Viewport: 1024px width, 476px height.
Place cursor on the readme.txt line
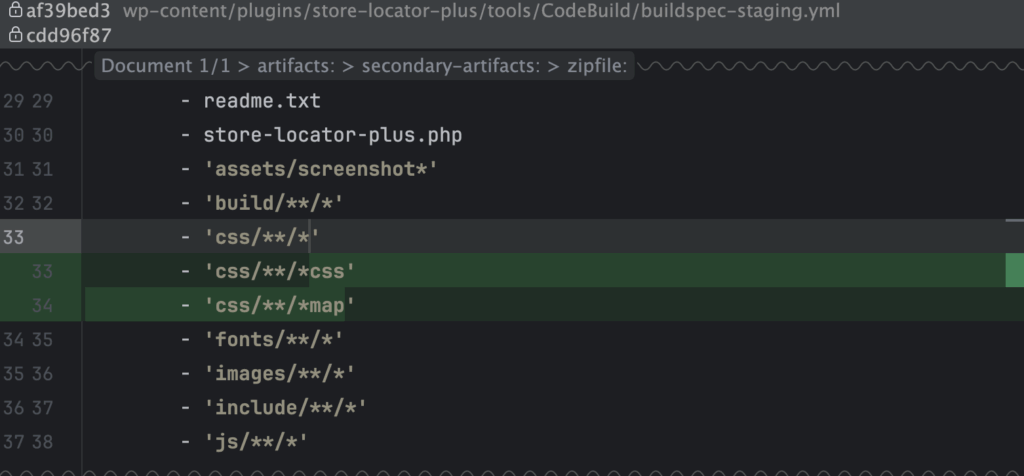pos(262,101)
